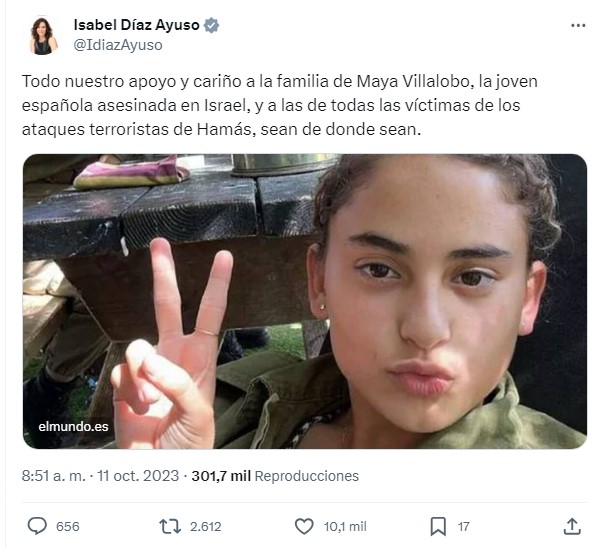The height and width of the screenshot is (549, 602).
Task: Open the @IdiazAyuso handle link
Action: (x=118, y=45)
